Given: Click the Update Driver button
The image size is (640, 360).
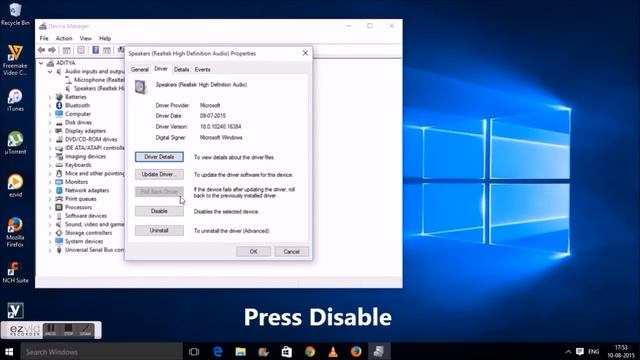Looking at the screenshot, I should tap(159, 174).
